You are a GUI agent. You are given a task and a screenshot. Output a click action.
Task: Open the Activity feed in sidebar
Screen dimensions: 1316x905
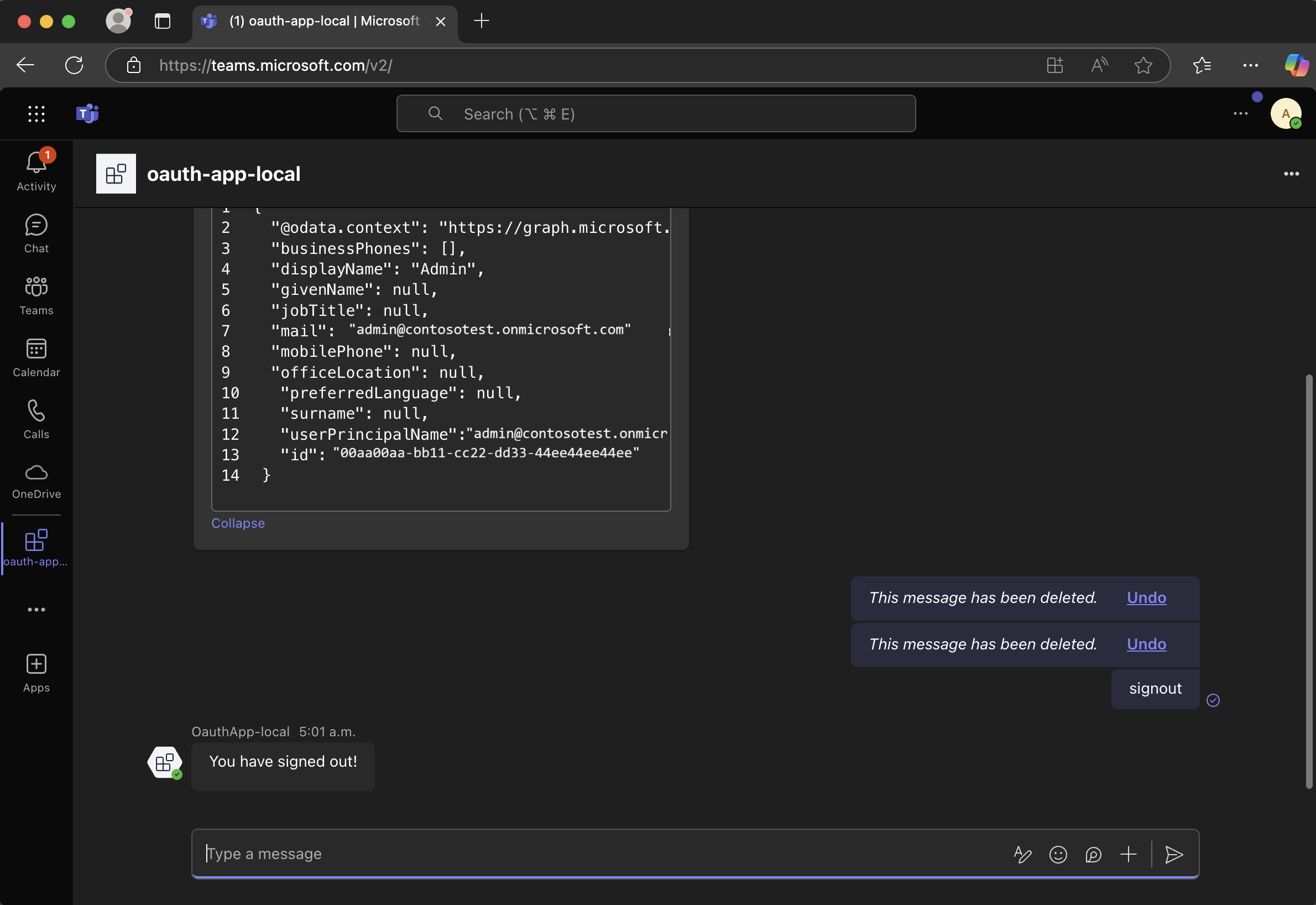point(36,170)
